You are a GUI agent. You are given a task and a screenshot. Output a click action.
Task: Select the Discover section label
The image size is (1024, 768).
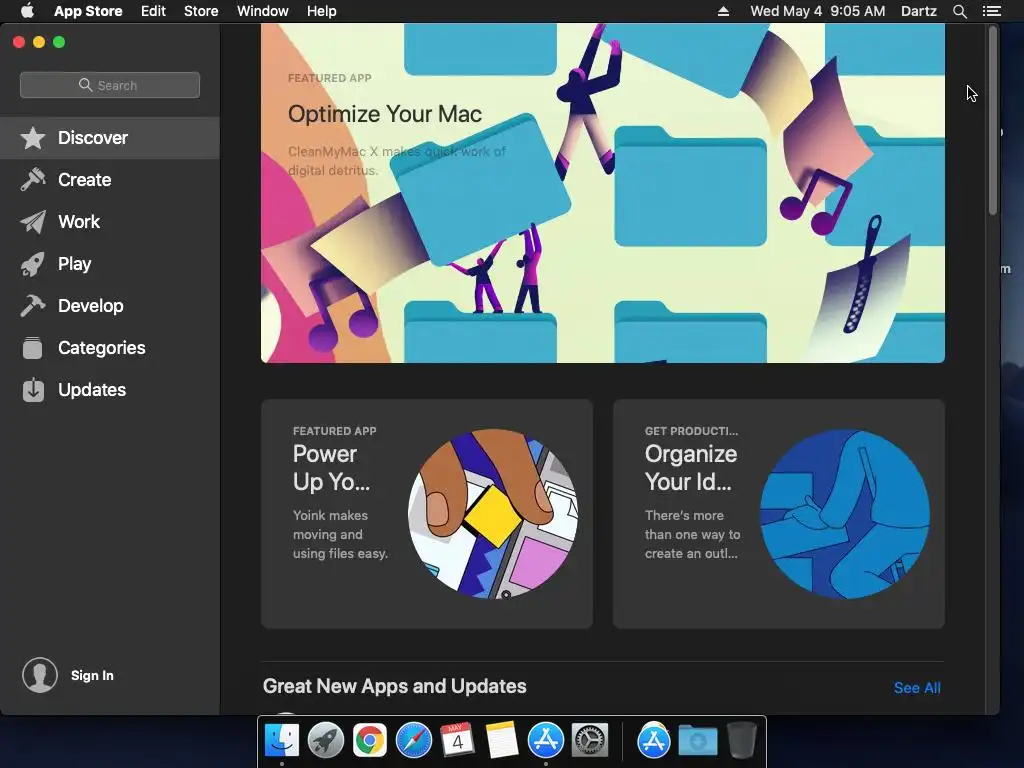tap(93, 138)
